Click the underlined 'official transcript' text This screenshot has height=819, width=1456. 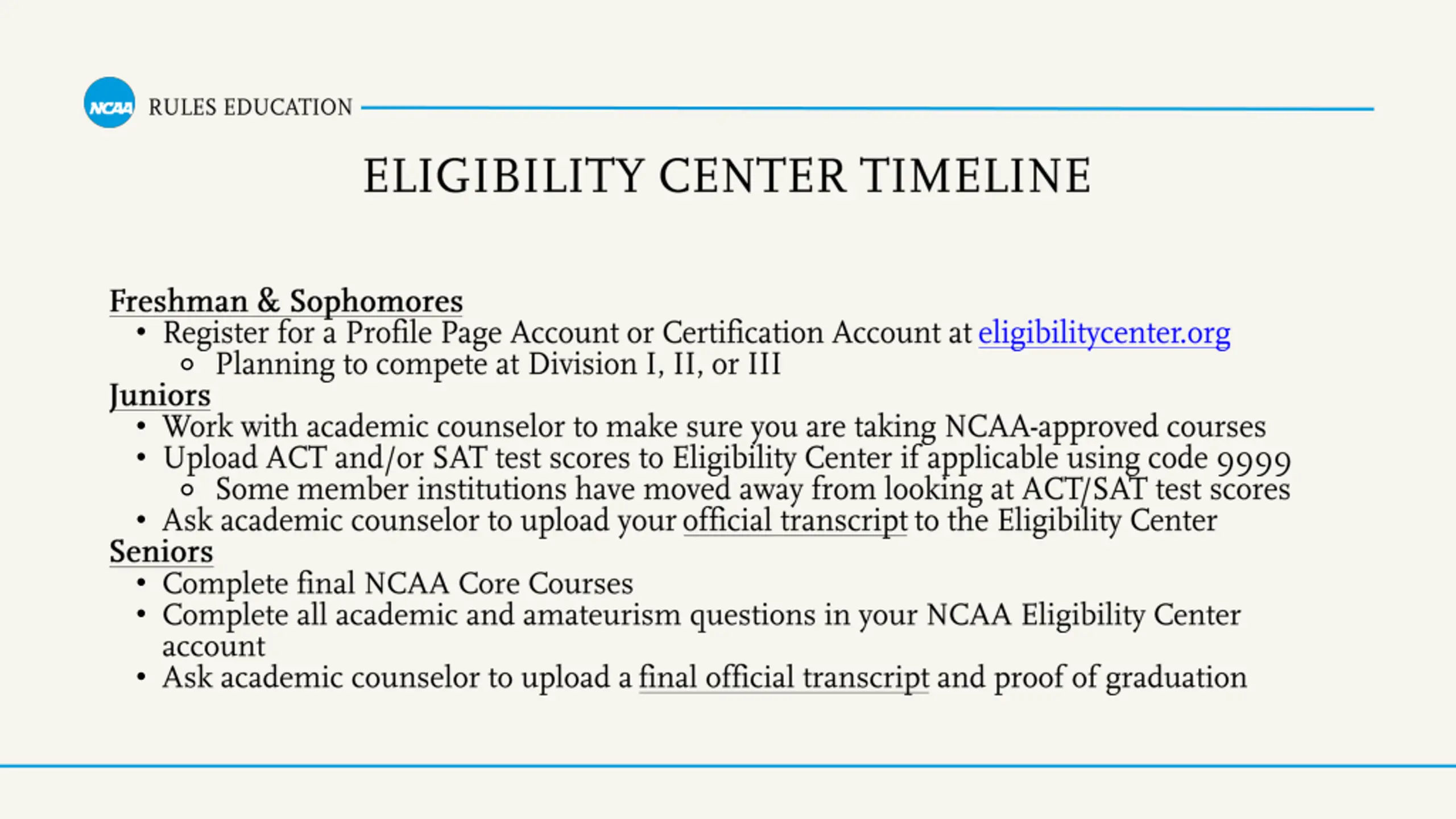click(795, 522)
